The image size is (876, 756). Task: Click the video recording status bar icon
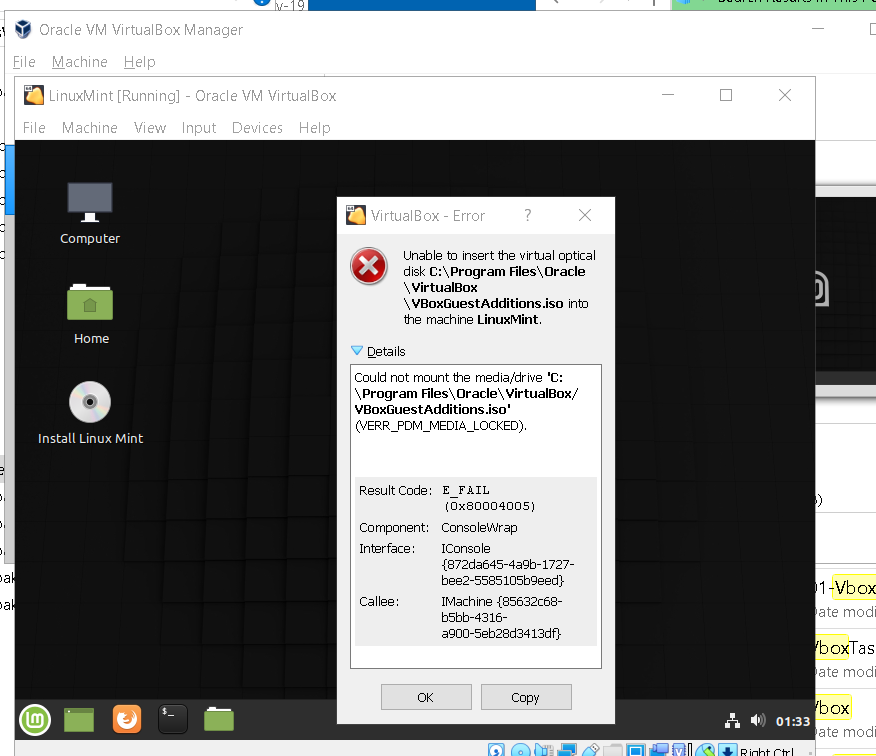[659, 750]
